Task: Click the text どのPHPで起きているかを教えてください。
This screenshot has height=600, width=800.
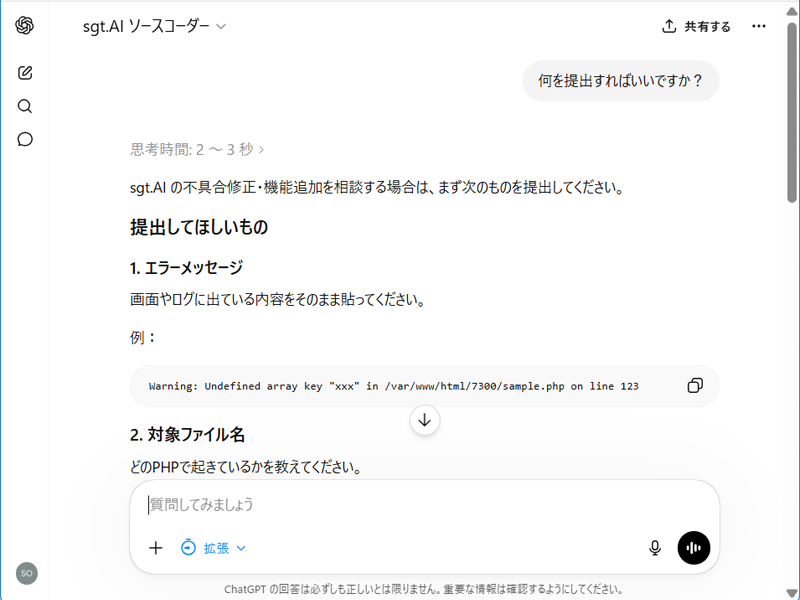Action: pyautogui.click(x=246, y=467)
